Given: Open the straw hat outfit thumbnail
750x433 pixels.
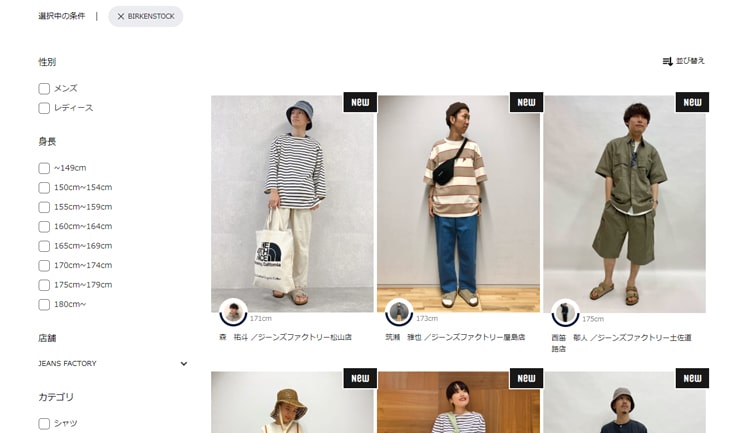Looking at the screenshot, I should 292,402.
